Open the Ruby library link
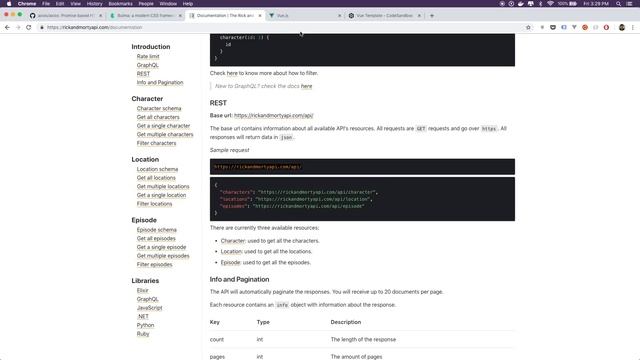Viewport: 640px width, 360px height. tap(143, 334)
